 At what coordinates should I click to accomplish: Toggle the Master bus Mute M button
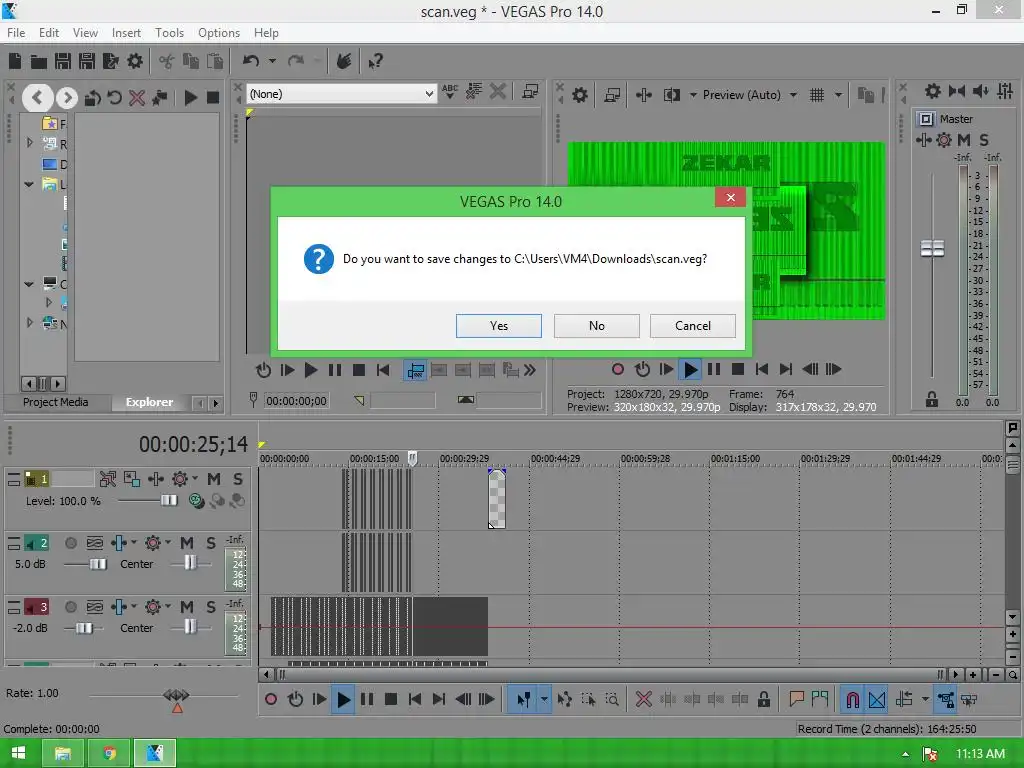tap(964, 140)
